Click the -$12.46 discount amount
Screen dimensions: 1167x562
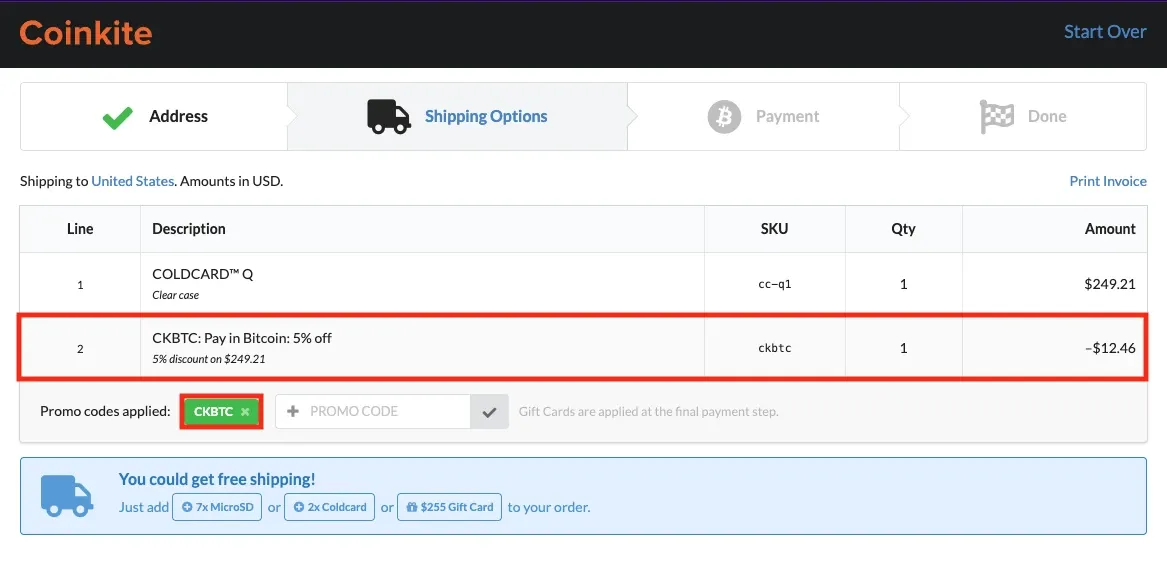(x=1110, y=348)
